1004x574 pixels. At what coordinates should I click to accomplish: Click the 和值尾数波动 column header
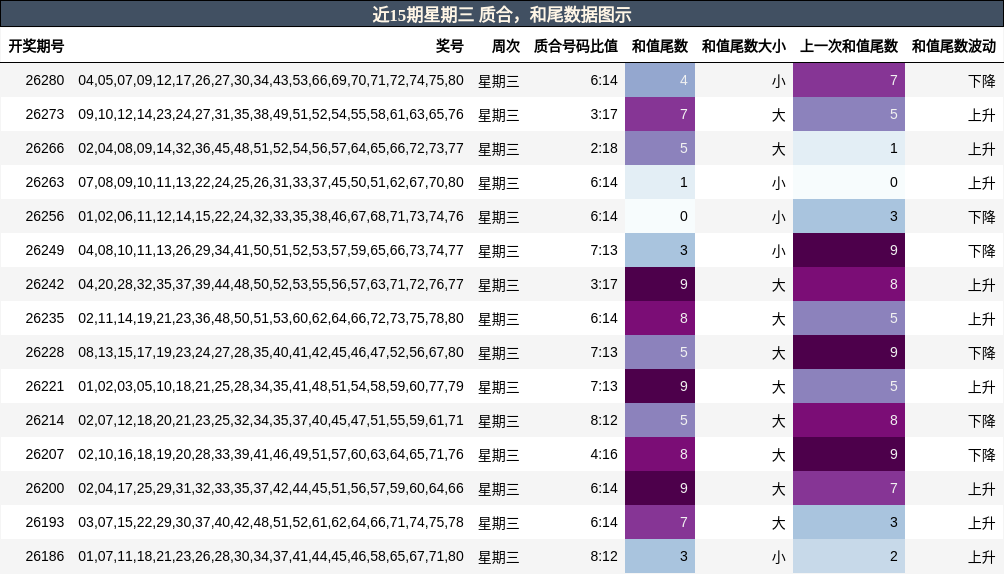click(953, 46)
